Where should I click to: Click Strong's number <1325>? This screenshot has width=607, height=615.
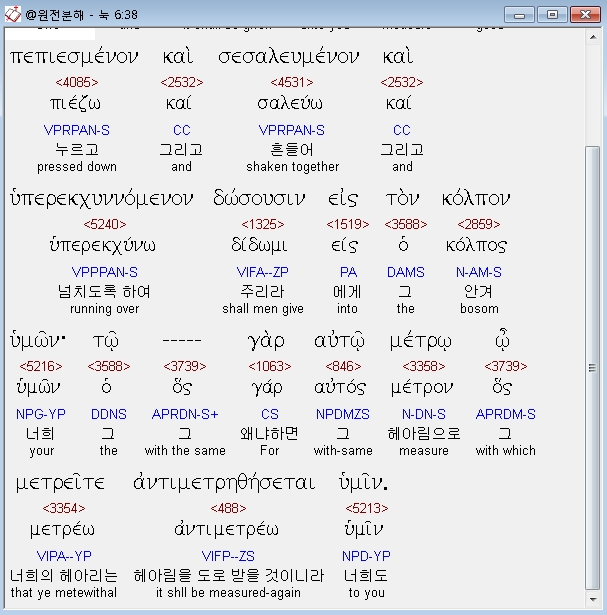[x=262, y=224]
